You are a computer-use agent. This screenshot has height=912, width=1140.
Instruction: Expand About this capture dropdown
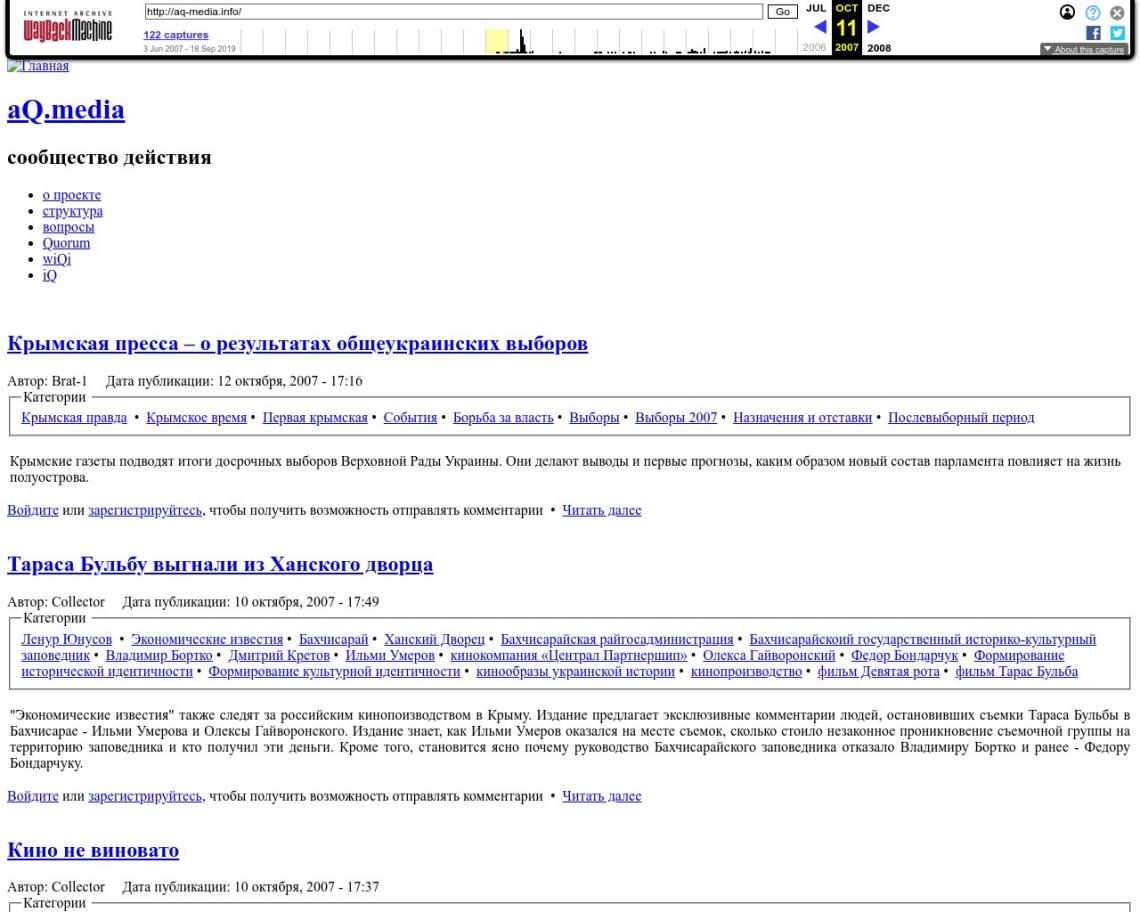pos(1083,49)
